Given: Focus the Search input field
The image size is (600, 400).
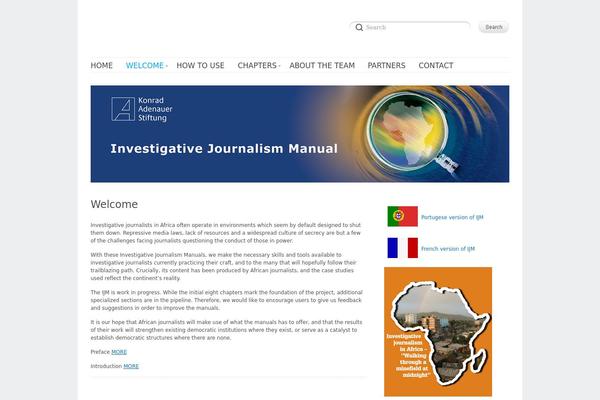Looking at the screenshot, I should [x=410, y=27].
